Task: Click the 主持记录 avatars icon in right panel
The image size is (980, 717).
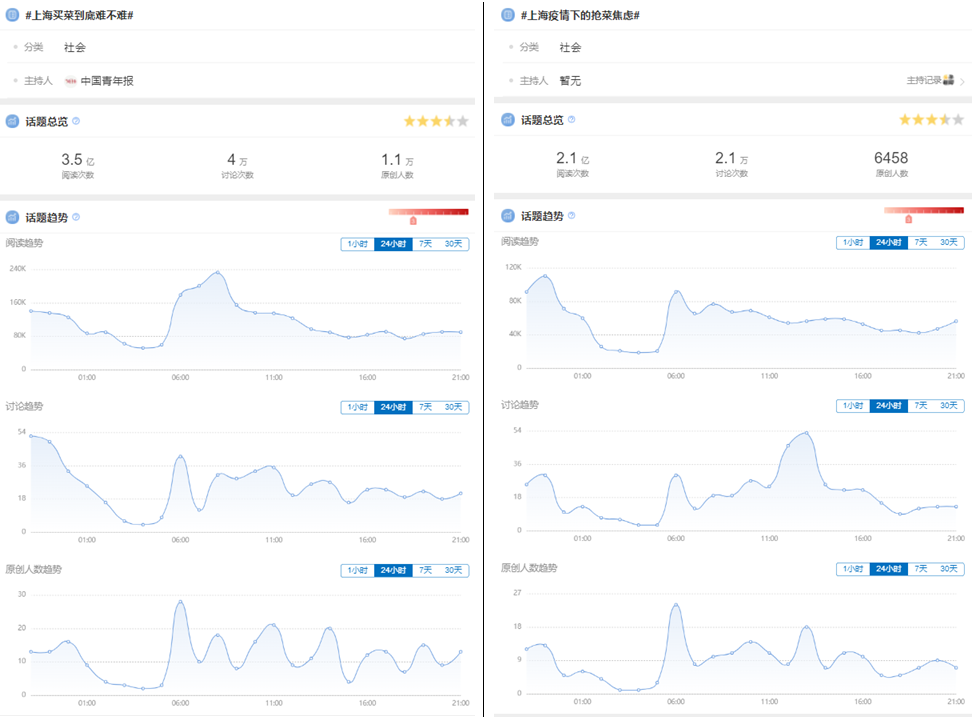Action: [x=949, y=80]
